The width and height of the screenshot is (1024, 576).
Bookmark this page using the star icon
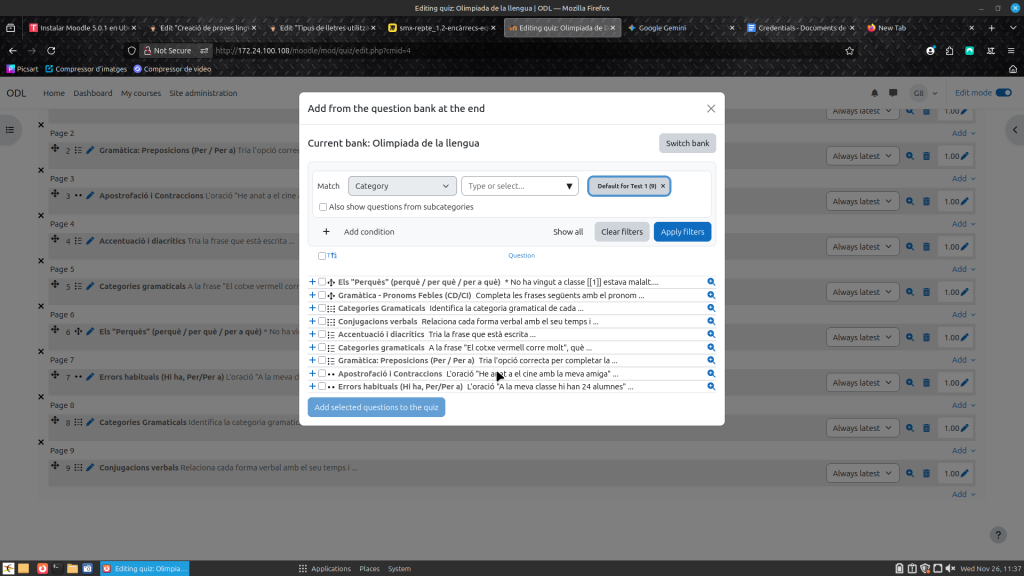point(849,50)
